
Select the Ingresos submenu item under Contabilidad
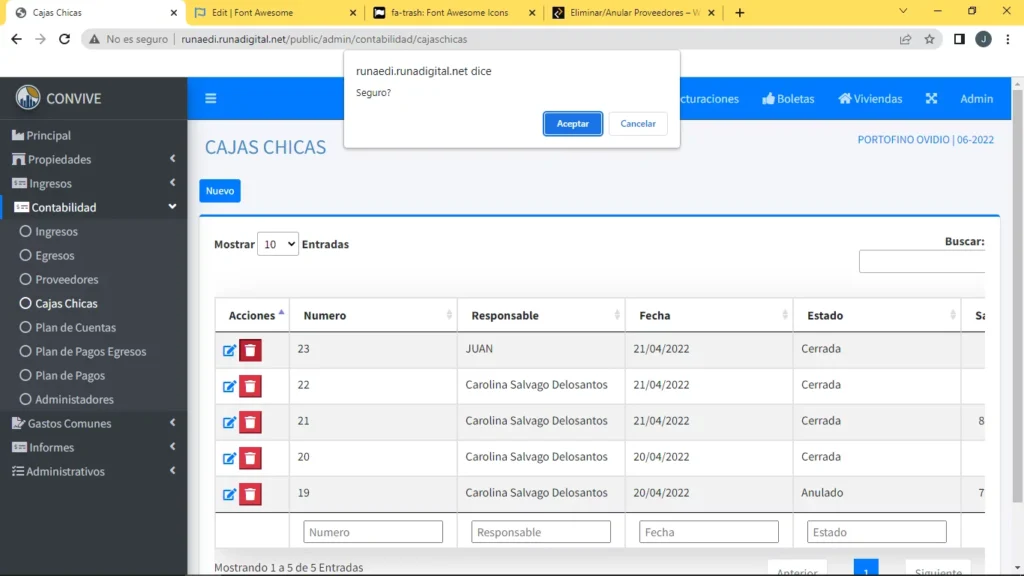point(56,232)
